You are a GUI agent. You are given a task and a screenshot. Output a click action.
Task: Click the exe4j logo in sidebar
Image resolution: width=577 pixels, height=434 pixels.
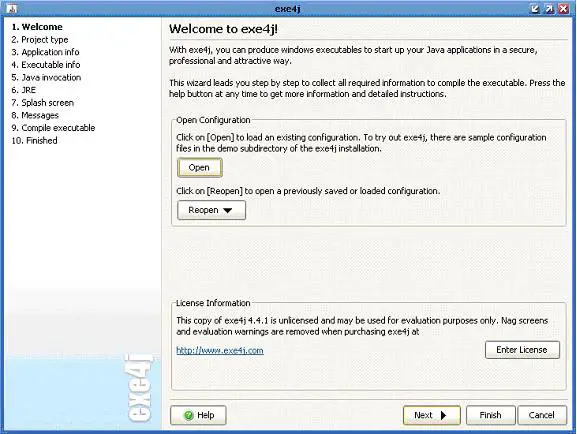coord(139,388)
